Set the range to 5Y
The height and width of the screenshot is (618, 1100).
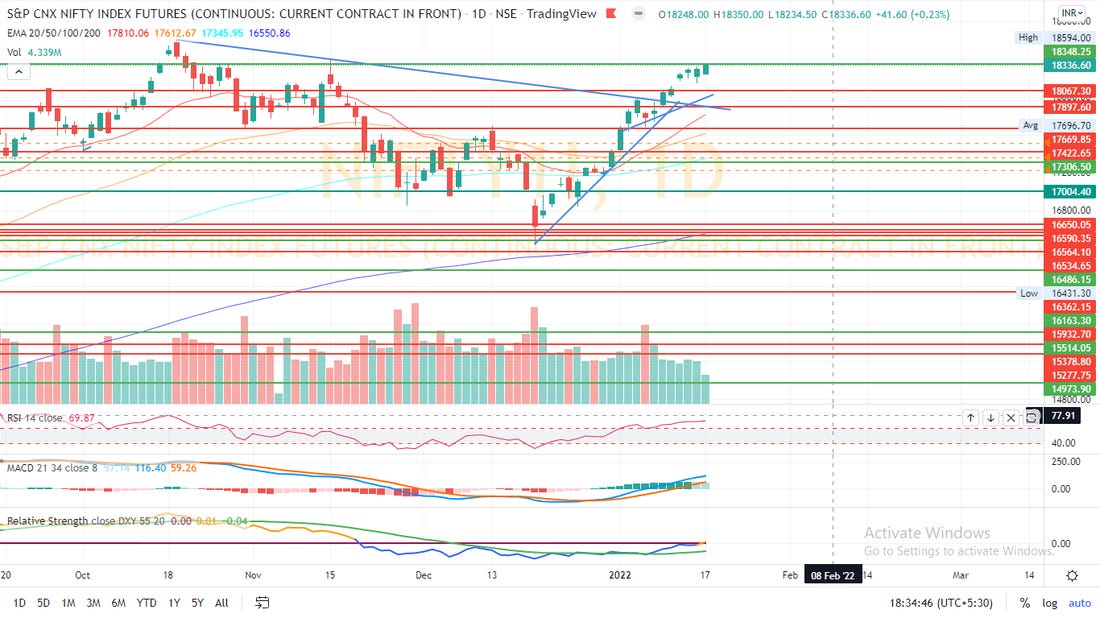[x=198, y=603]
